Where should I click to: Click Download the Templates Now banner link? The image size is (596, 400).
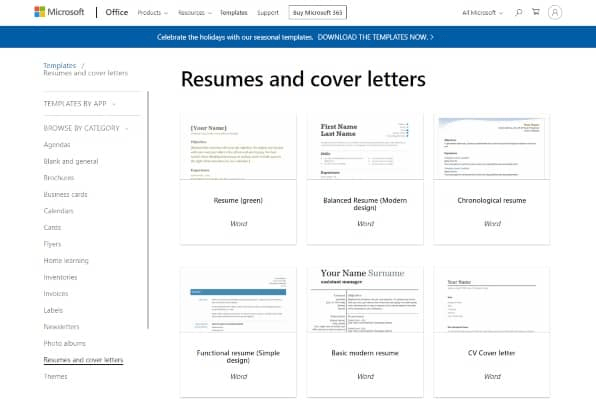375,37
